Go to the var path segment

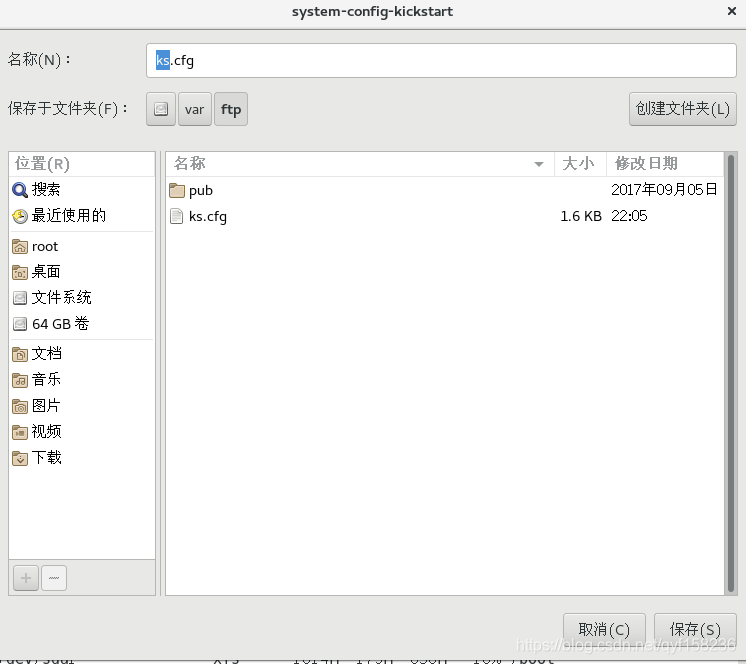point(195,109)
